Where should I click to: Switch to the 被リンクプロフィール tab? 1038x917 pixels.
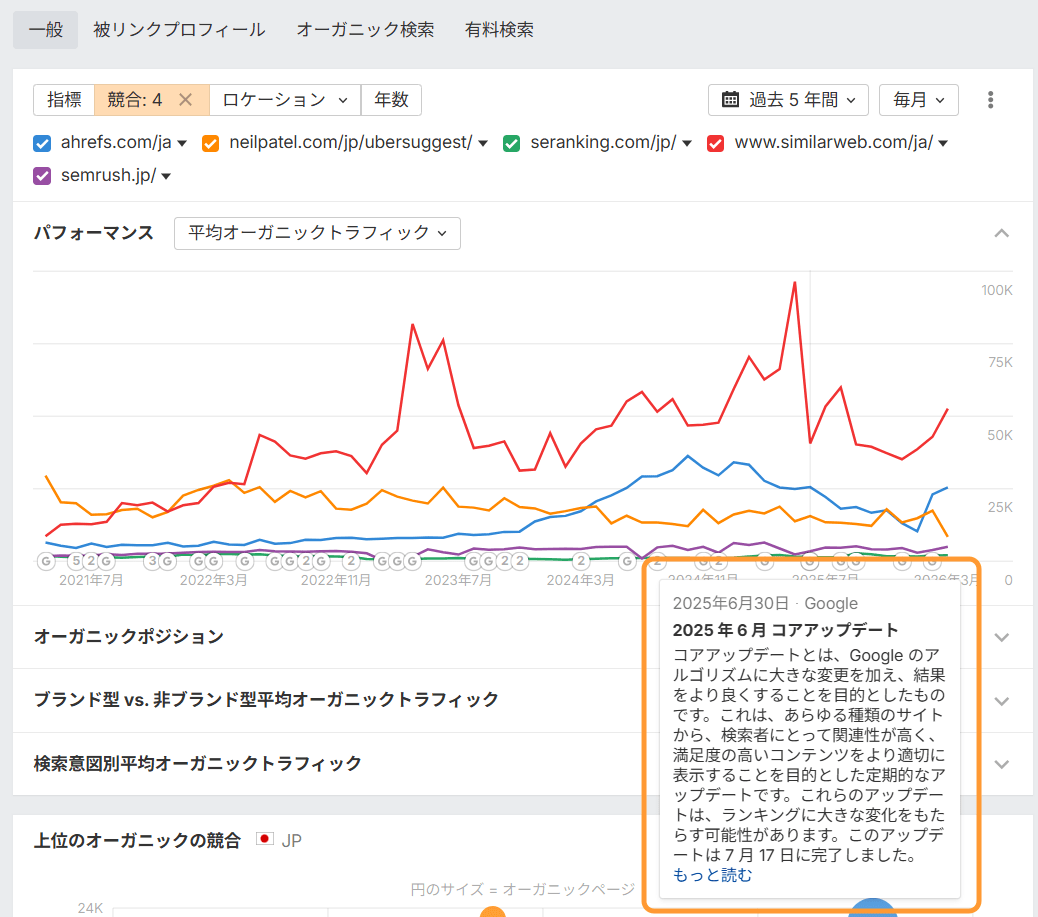click(x=179, y=30)
